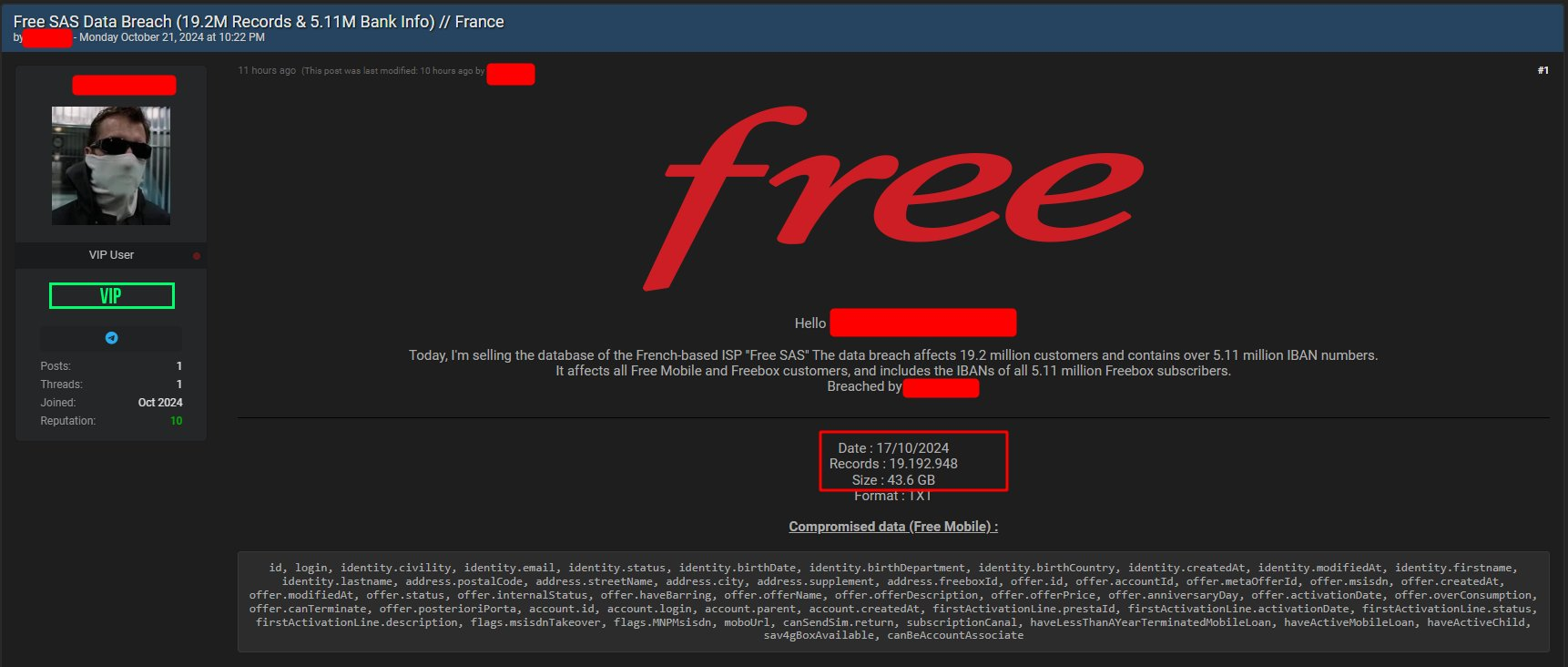This screenshot has width=1568, height=667.
Task: Click the green VIP badge
Action: point(111,296)
